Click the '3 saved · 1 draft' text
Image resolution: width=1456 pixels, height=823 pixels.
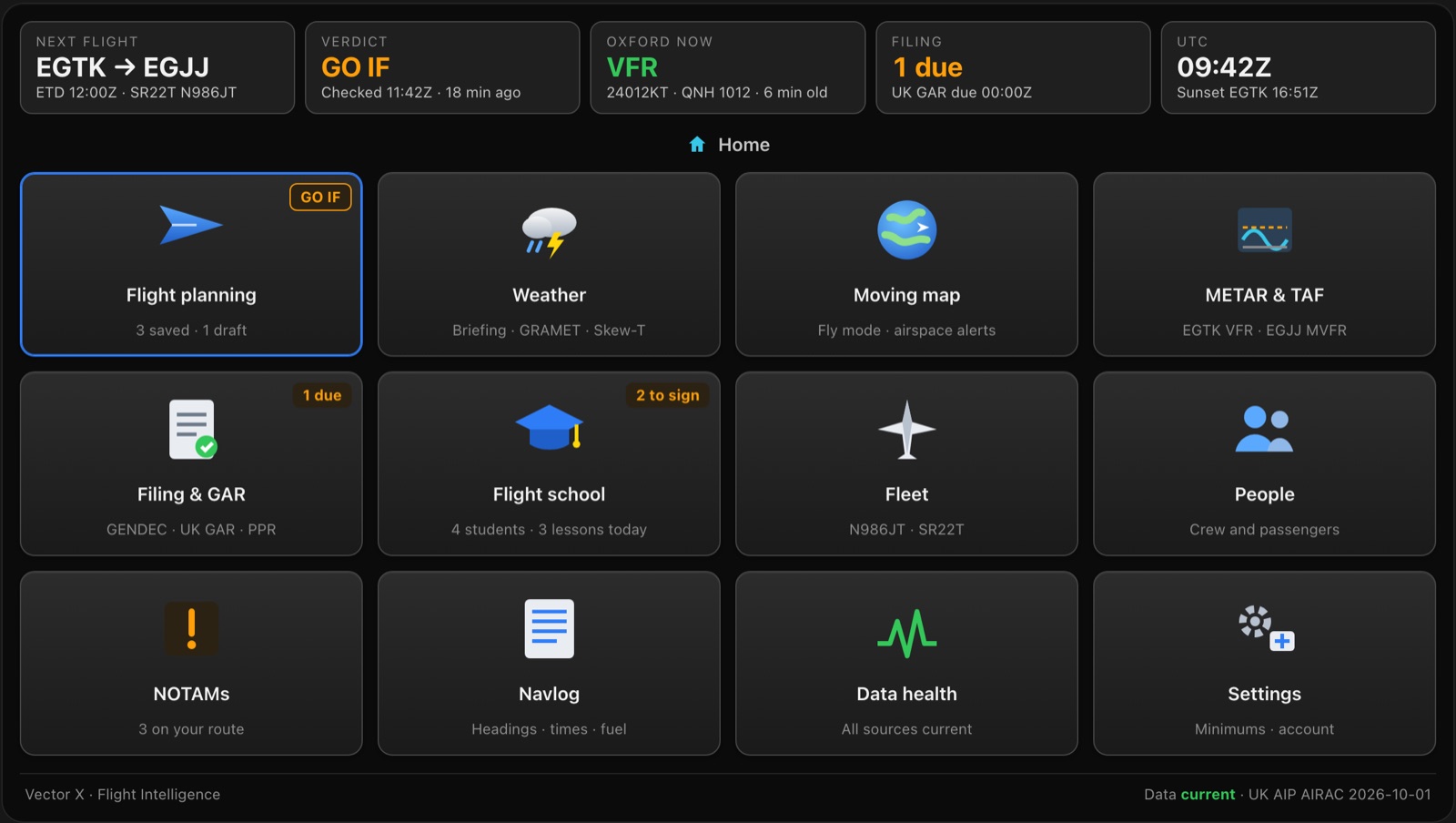(191, 330)
